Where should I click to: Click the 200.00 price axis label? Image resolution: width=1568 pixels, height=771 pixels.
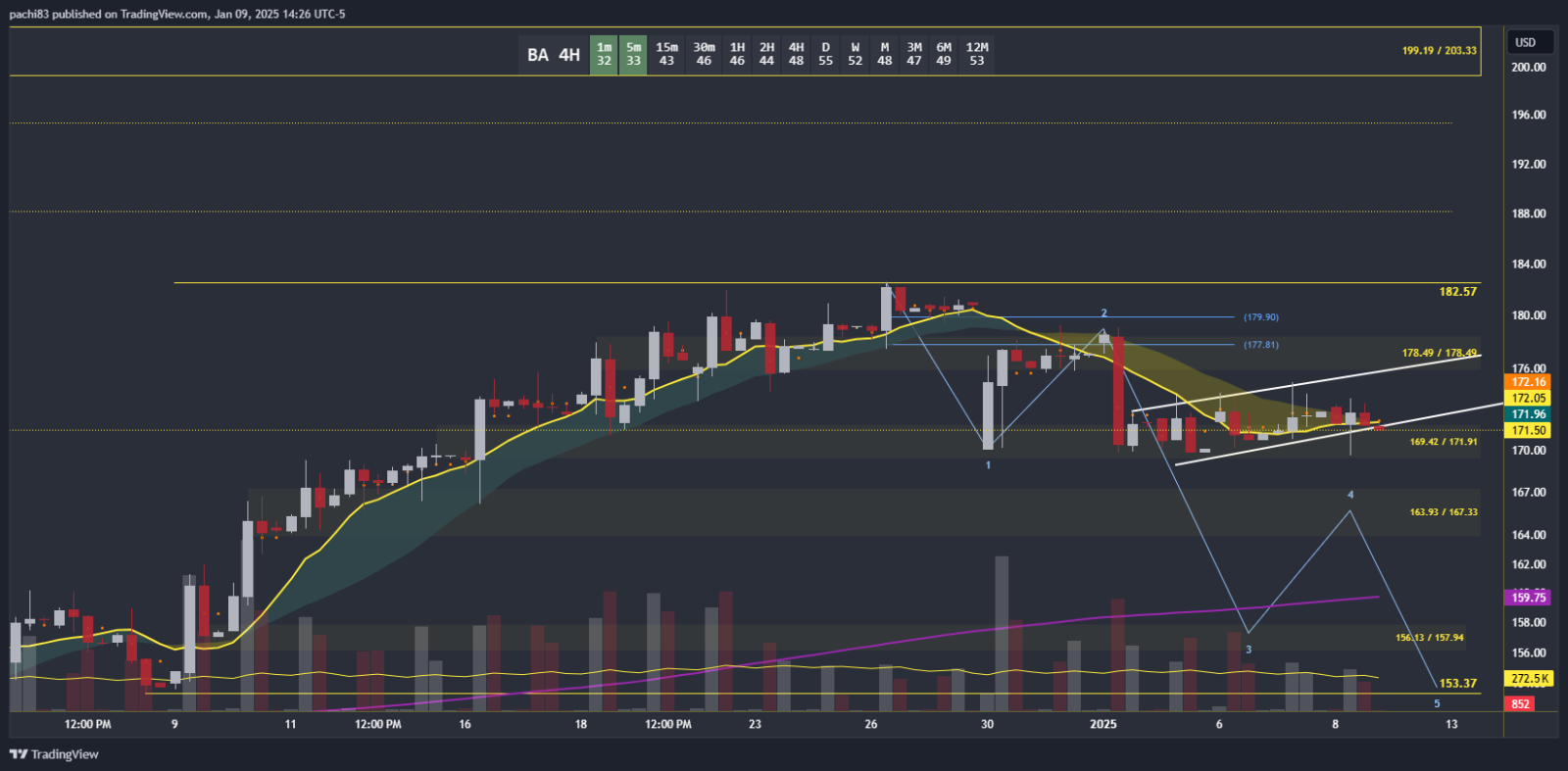(1528, 68)
